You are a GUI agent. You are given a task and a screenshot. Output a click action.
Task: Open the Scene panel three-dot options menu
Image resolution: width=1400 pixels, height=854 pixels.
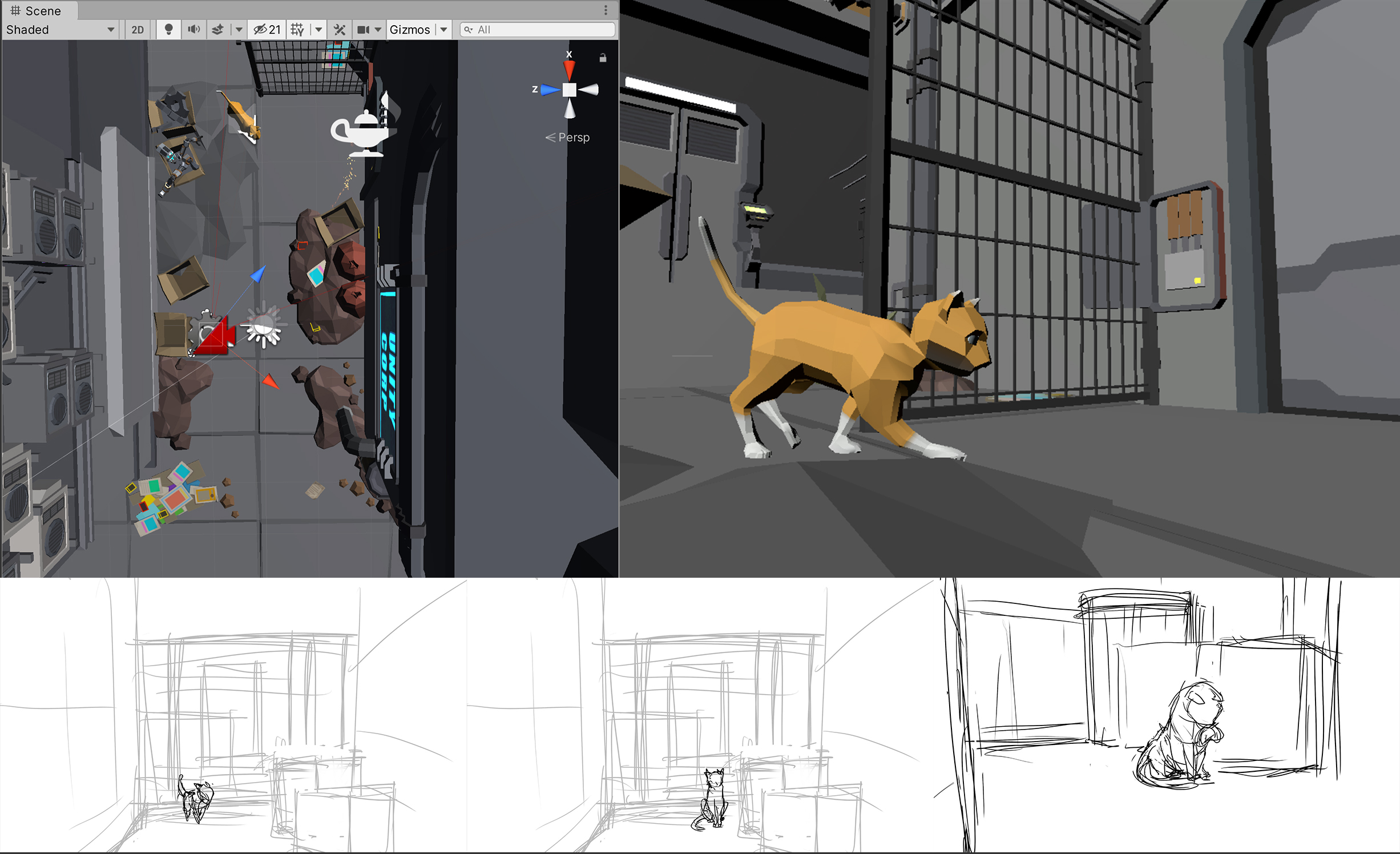(606, 10)
